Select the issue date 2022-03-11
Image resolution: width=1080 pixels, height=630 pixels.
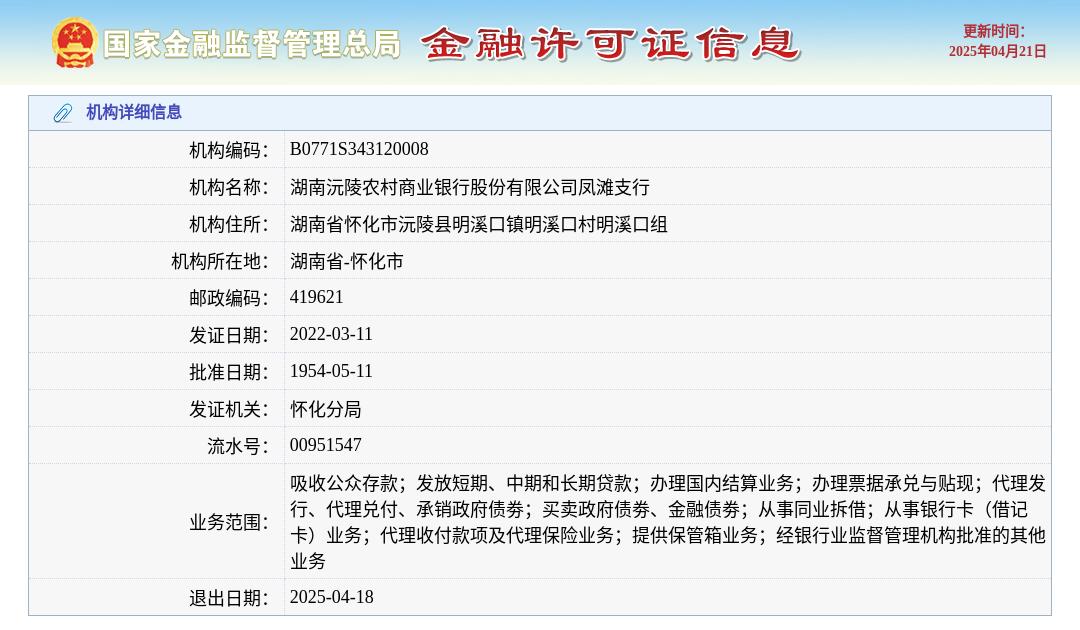(x=331, y=335)
